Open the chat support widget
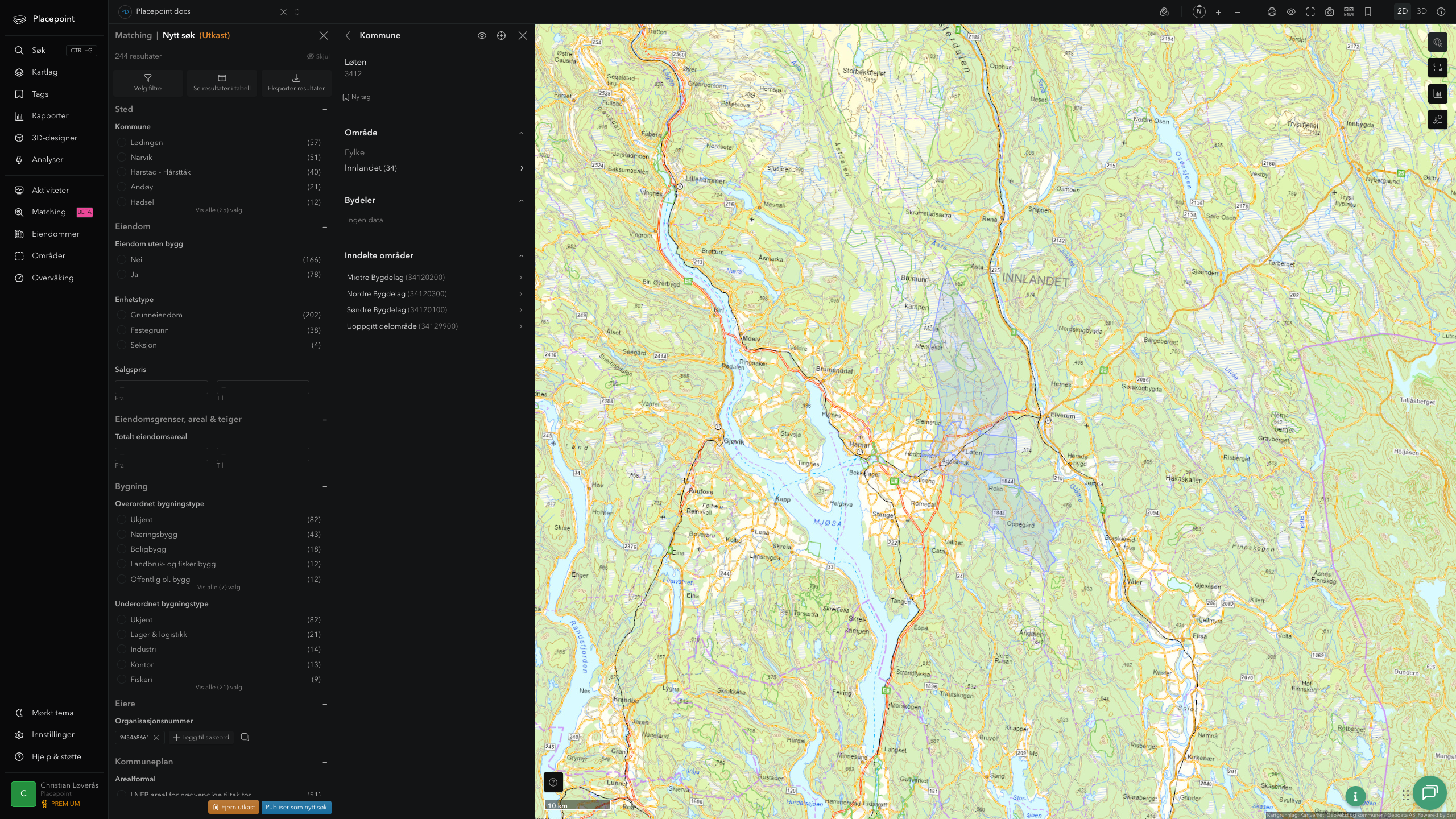This screenshot has height=819, width=1456. tap(1430, 793)
